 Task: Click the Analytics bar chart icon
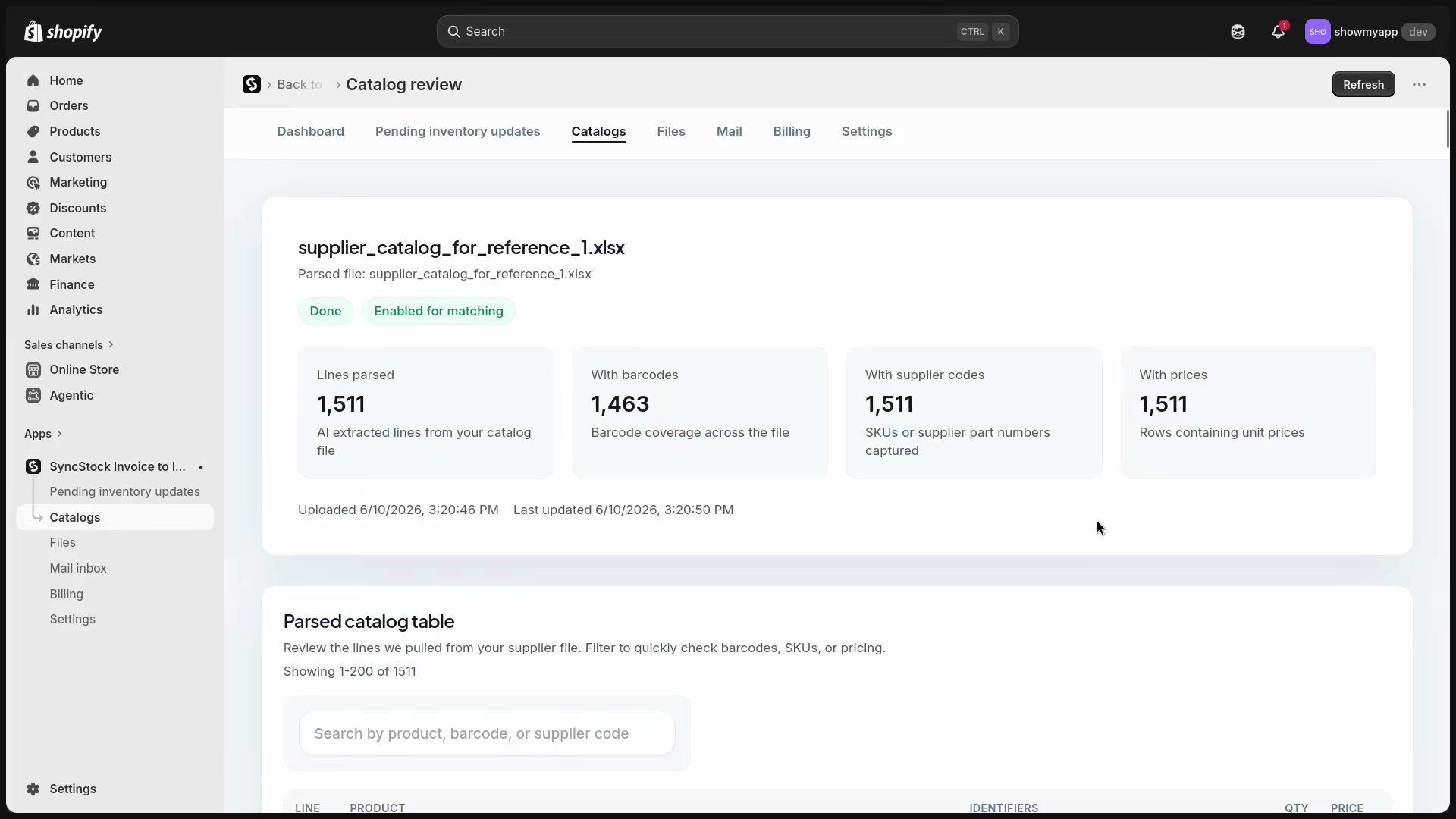tap(33, 309)
